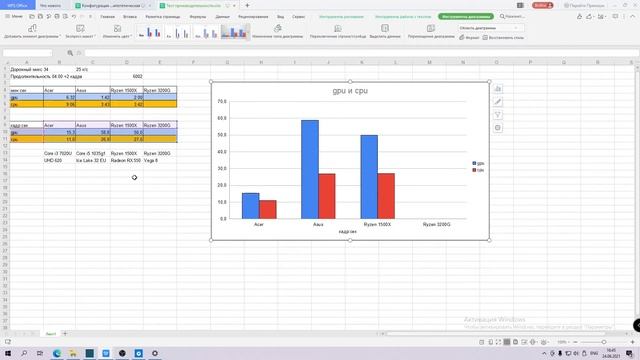Viewport: 640px width, 360px height.
Task: Select the Лист1 sheet tab
Action: tap(51, 333)
